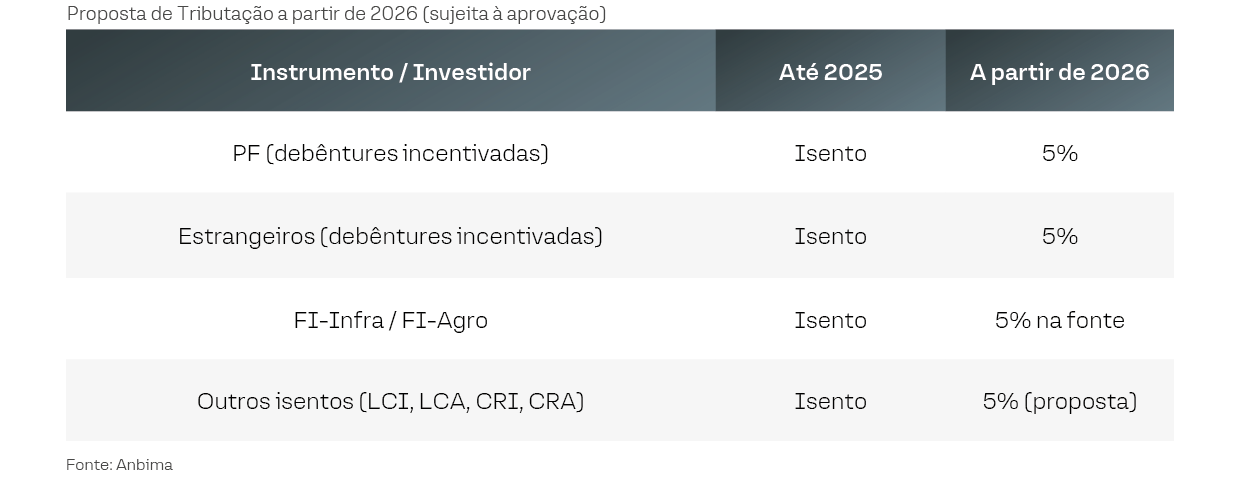Screen dimensions: 1240x488
Task: Select the 'PF (debêntures incentivadas)' row label
Action: tap(390, 153)
